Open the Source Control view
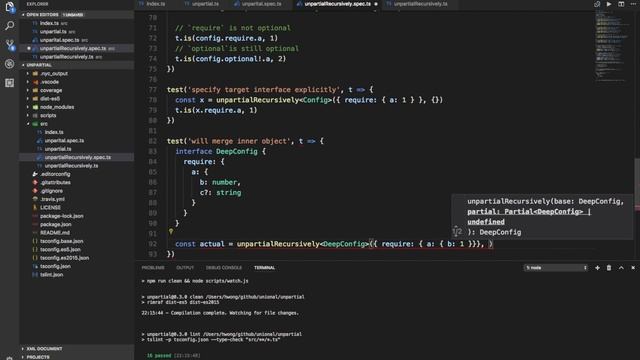 pos(9,45)
